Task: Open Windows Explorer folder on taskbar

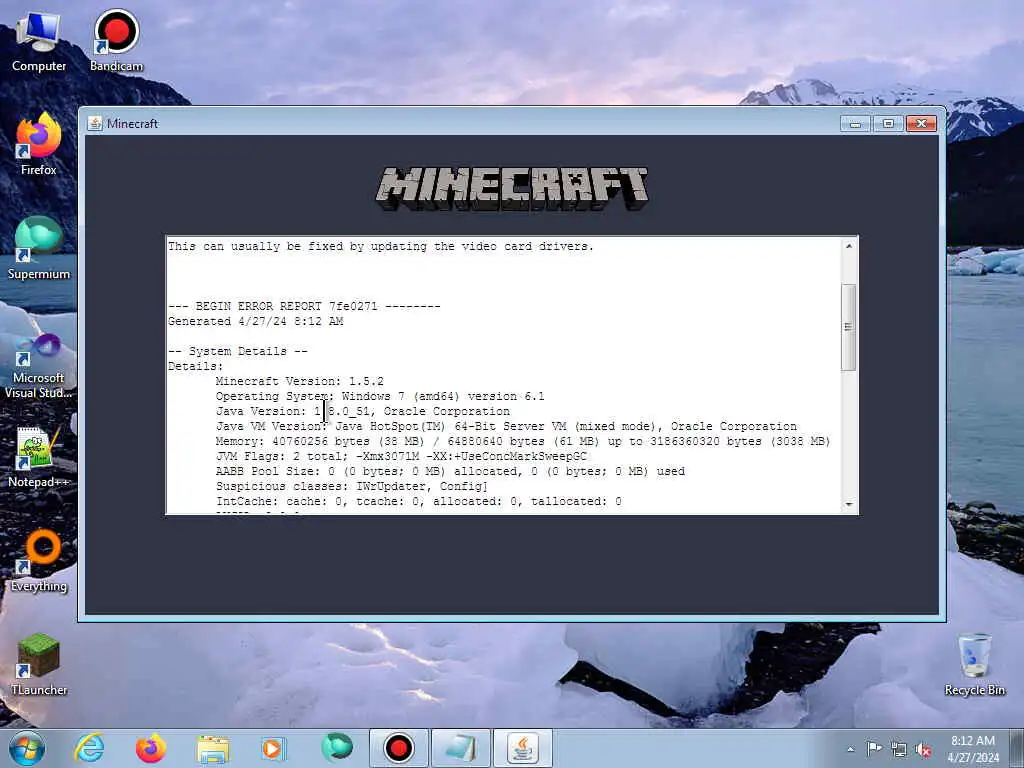Action: pos(213,748)
